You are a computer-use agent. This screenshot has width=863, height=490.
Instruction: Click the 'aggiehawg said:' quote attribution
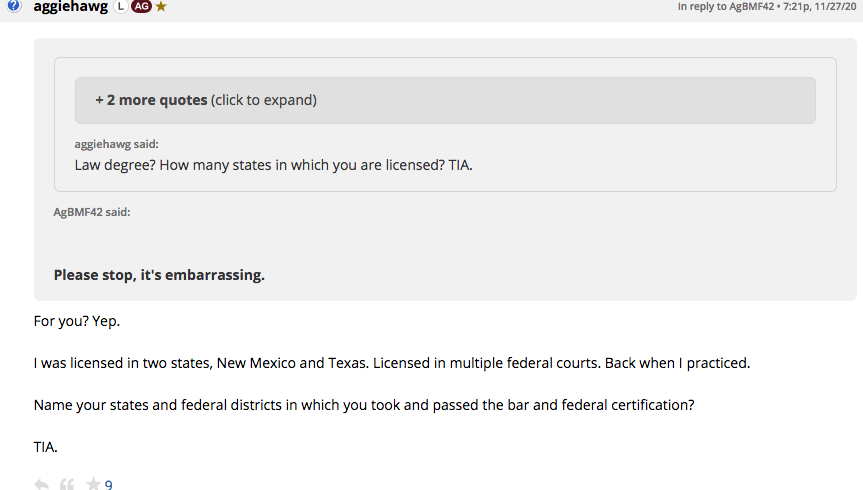[116, 144]
